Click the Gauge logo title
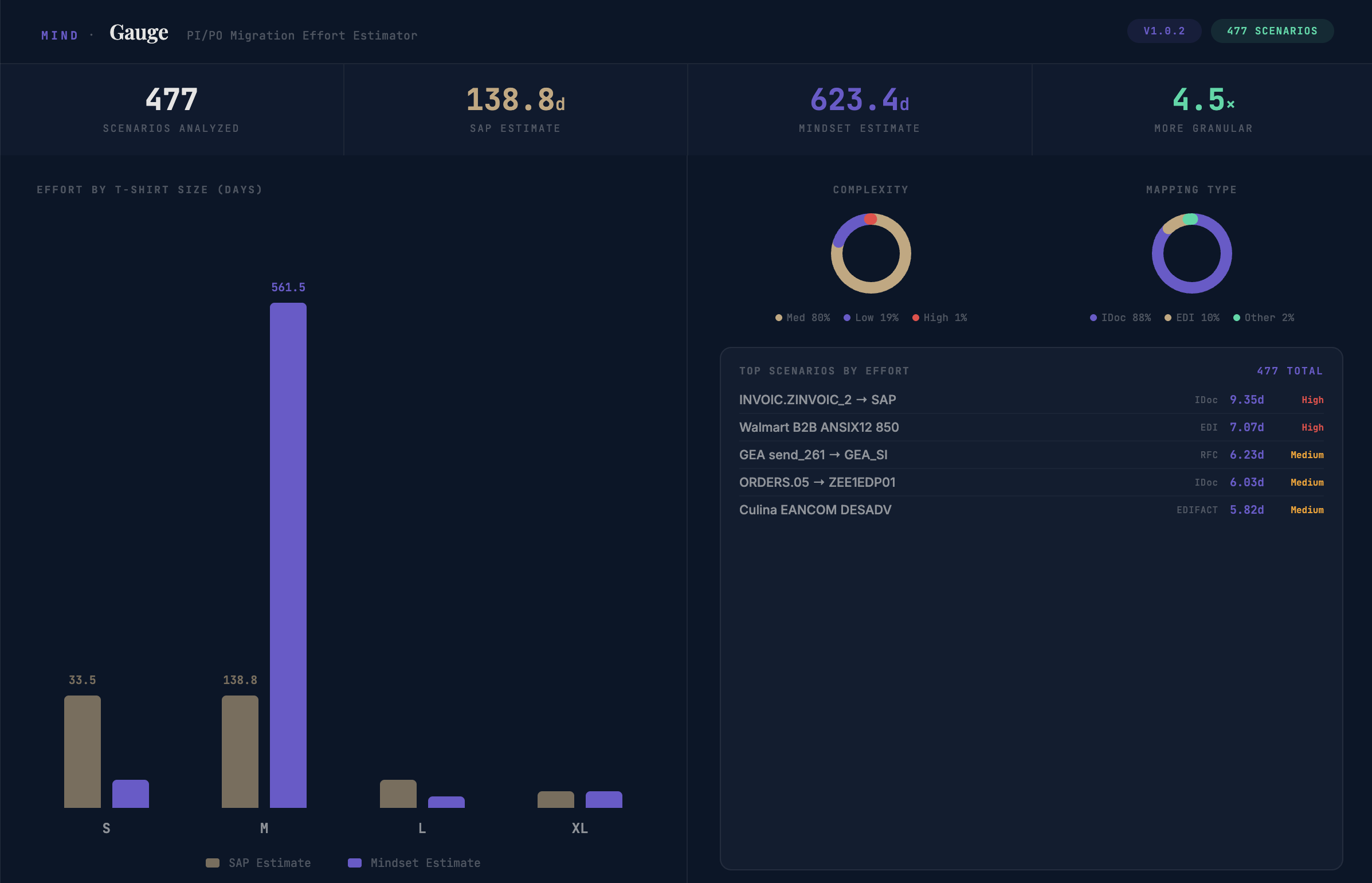1372x883 pixels. pyautogui.click(x=139, y=33)
